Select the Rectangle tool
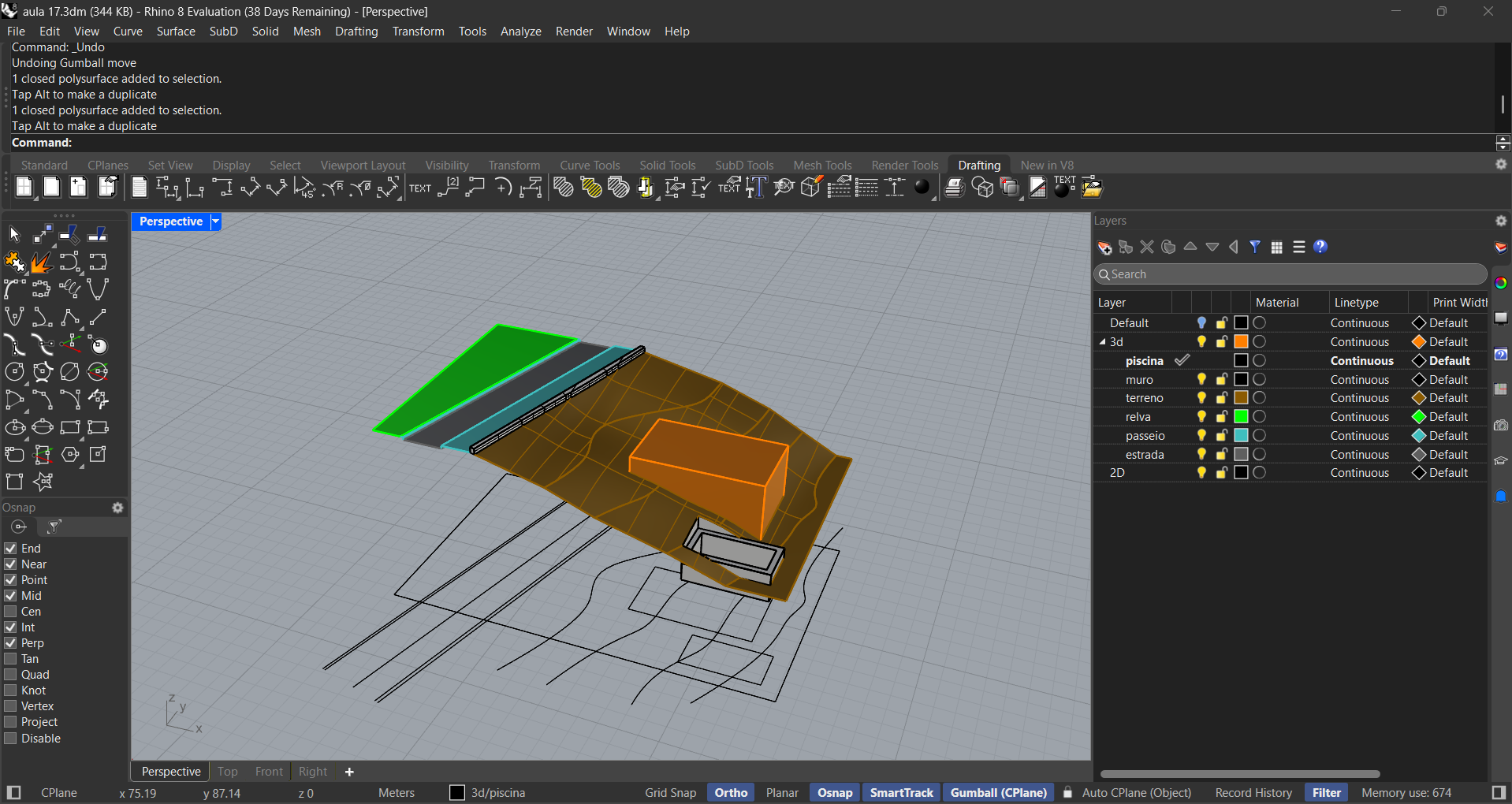Screen dimensions: 1512x804 tap(70, 426)
